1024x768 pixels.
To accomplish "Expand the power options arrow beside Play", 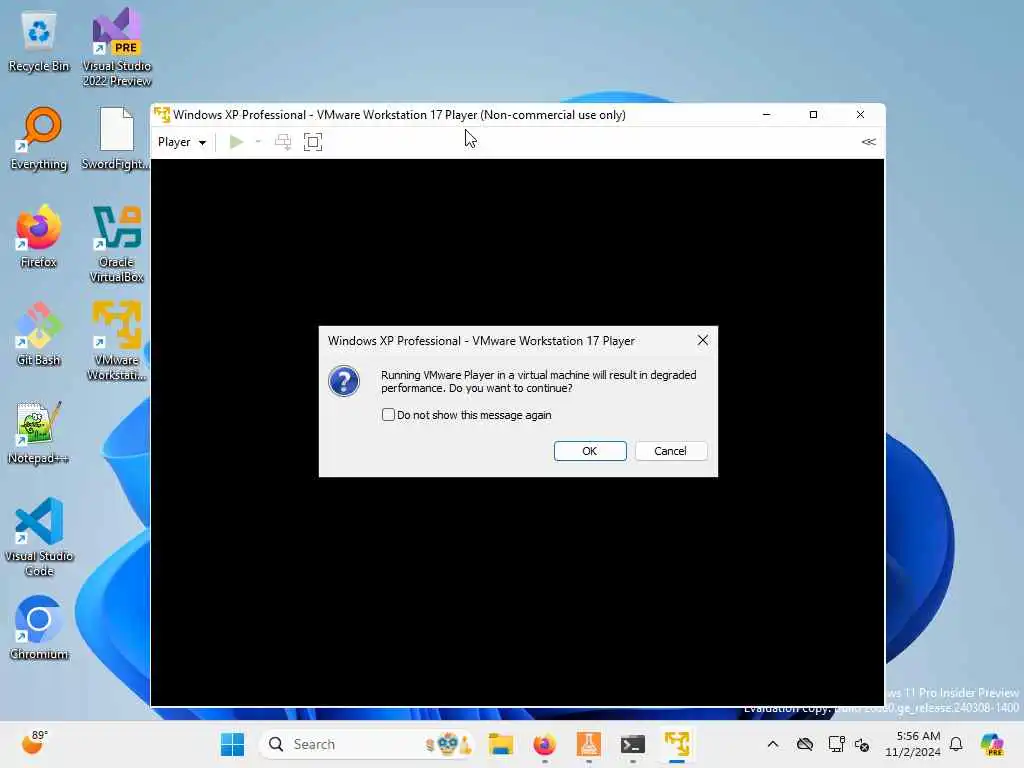I will 258,142.
